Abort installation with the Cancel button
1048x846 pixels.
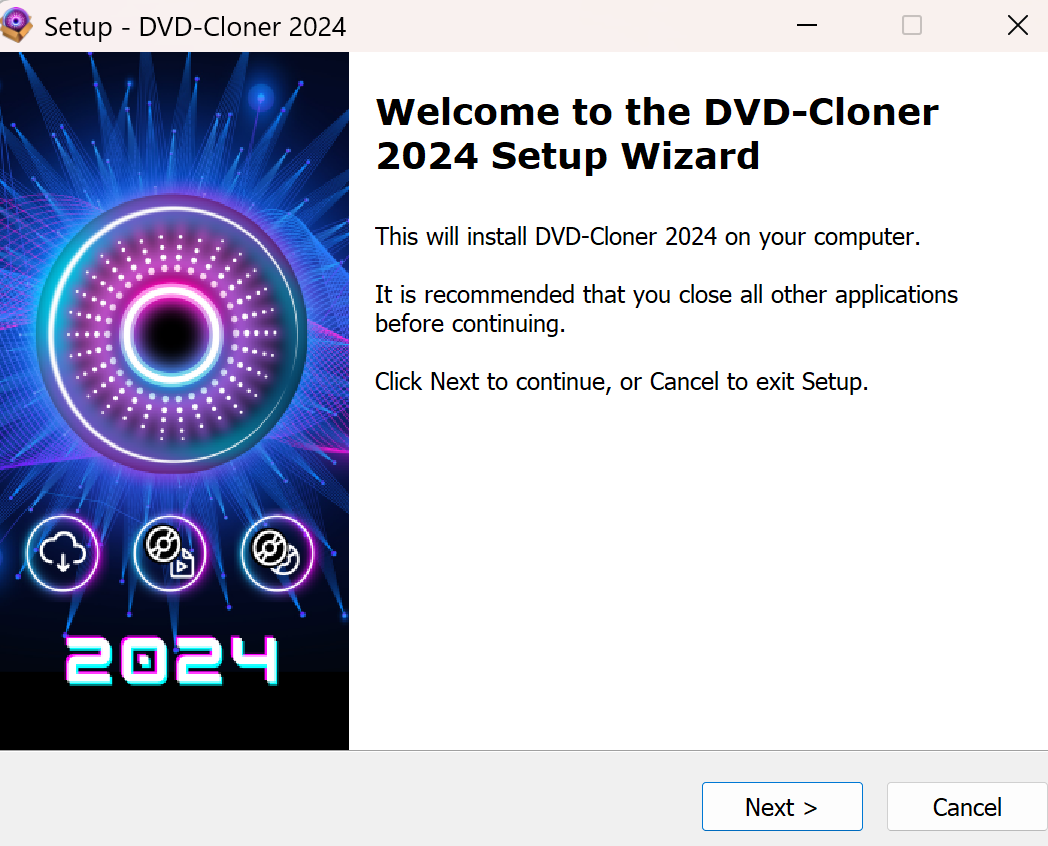tap(967, 807)
